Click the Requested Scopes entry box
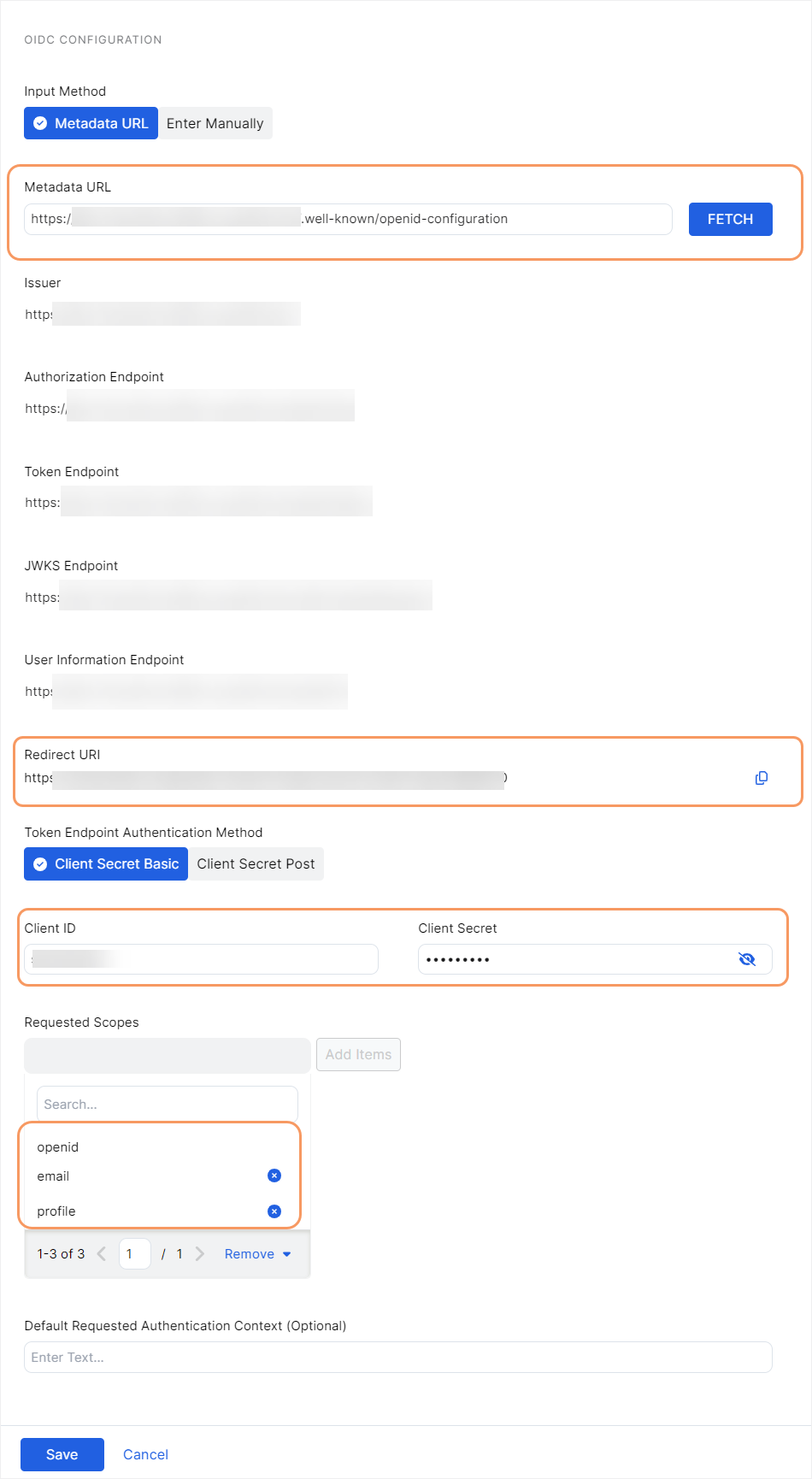This screenshot has width=812, height=1479. click(x=168, y=1056)
